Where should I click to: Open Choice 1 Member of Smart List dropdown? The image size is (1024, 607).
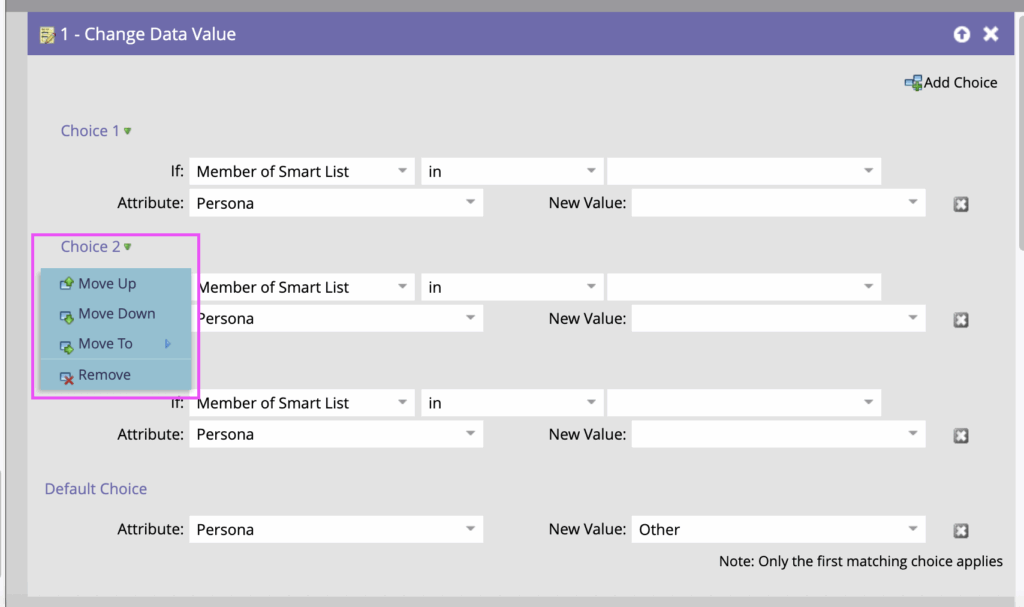click(x=301, y=172)
